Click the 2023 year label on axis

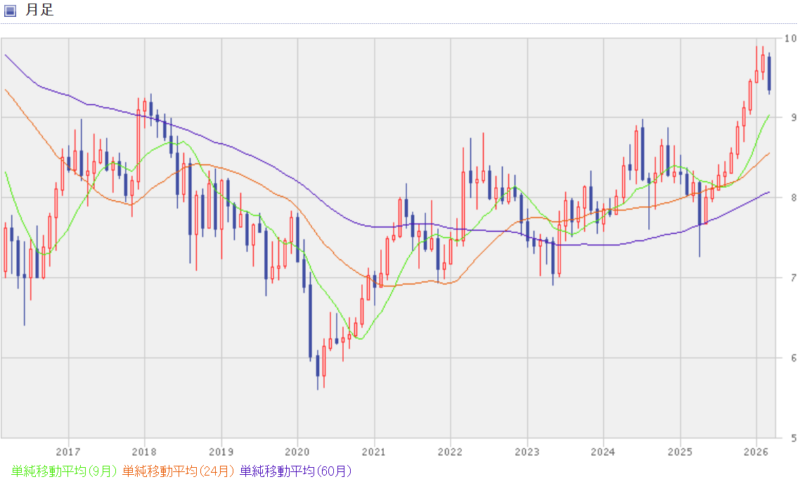(x=527, y=452)
